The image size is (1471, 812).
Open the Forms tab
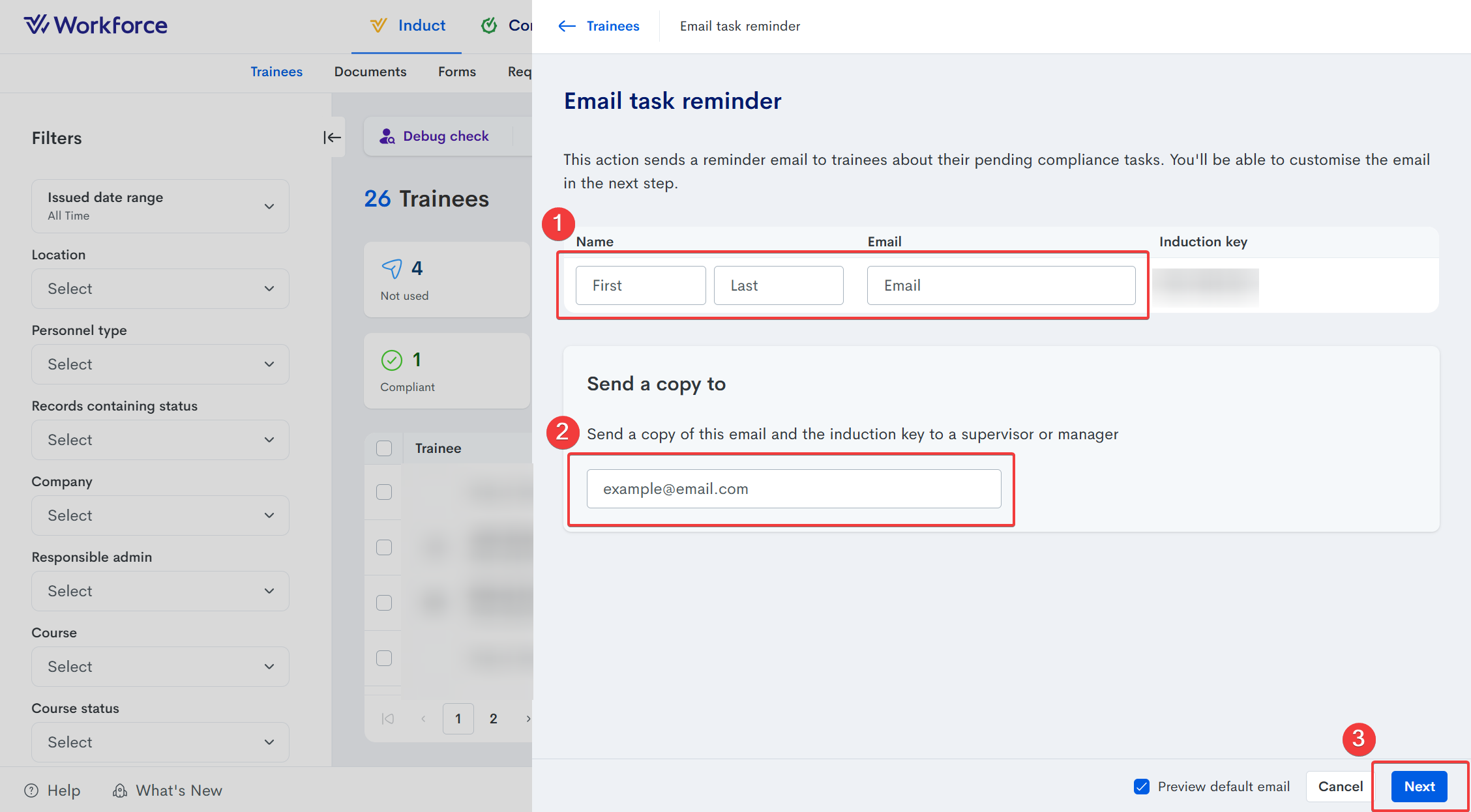[456, 72]
